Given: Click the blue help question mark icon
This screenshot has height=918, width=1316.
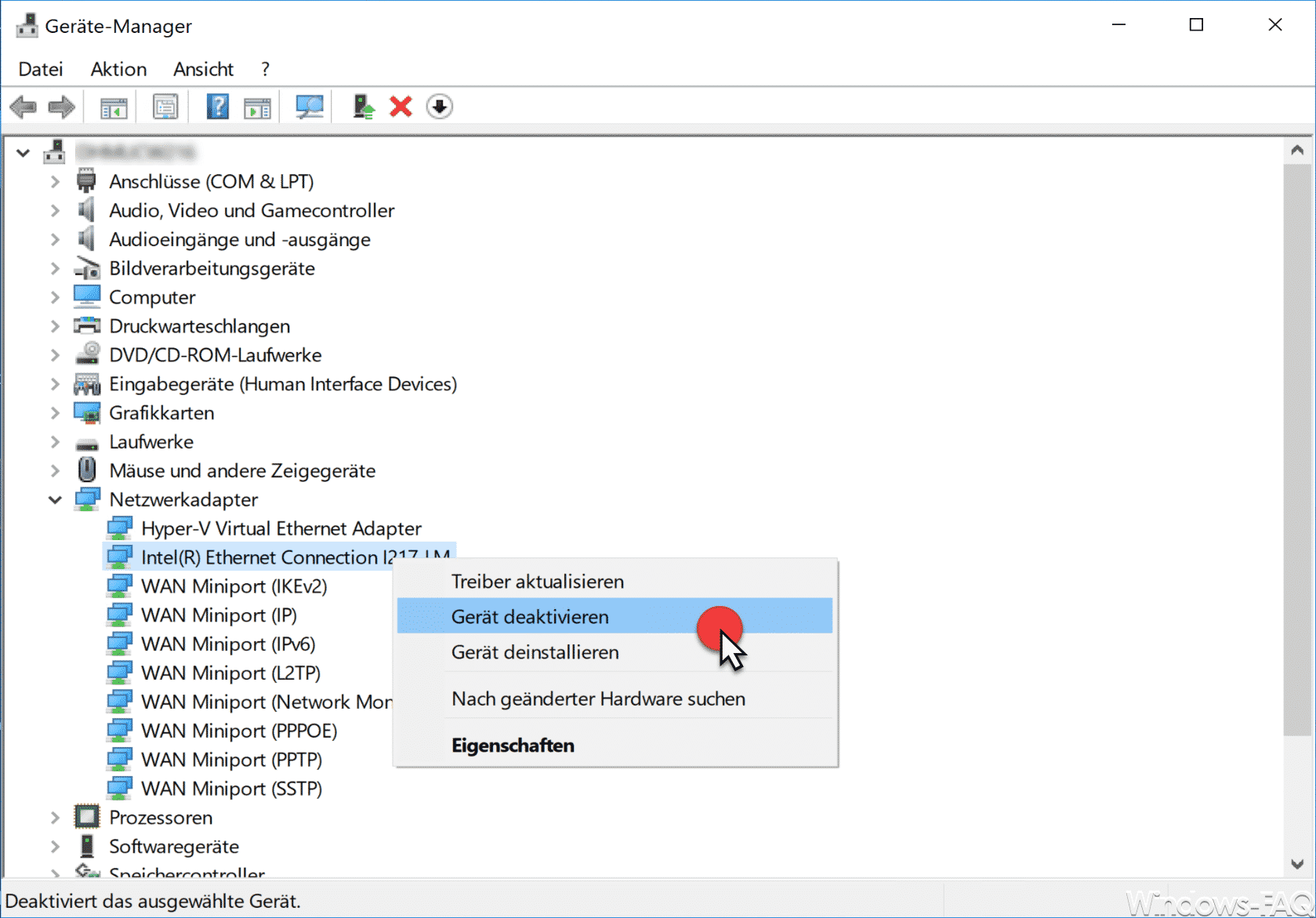Looking at the screenshot, I should pyautogui.click(x=218, y=107).
